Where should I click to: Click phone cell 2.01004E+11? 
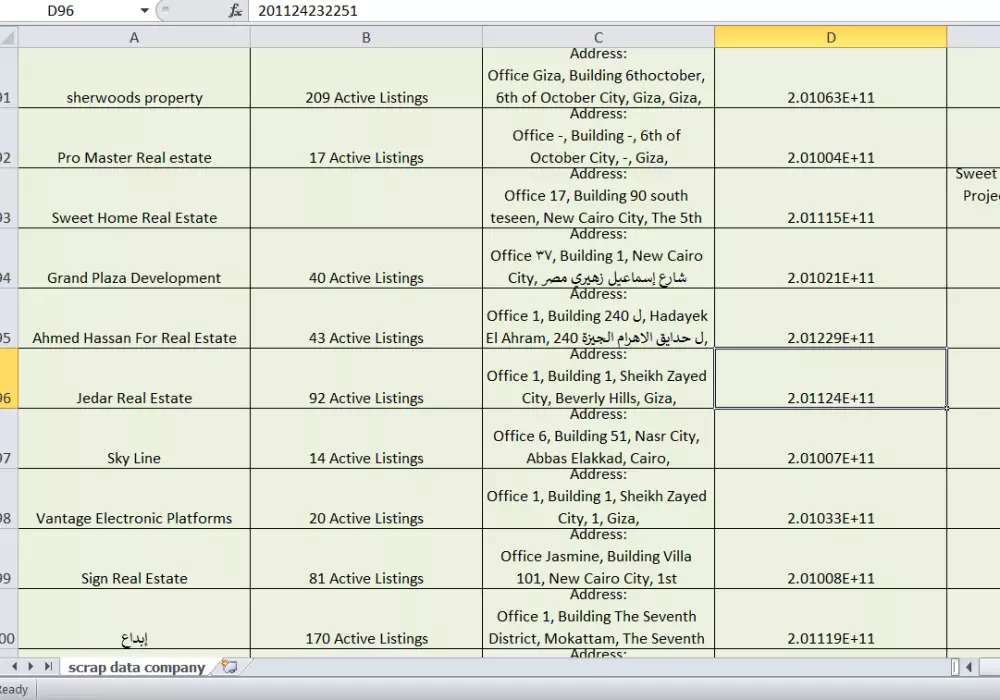(830, 138)
